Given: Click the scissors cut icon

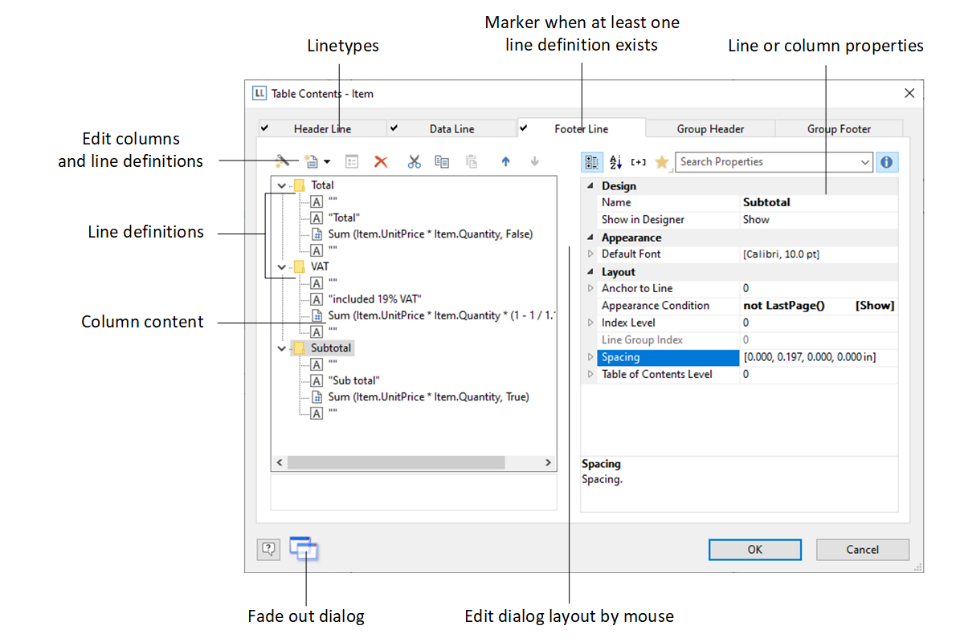Looking at the screenshot, I should click(413, 161).
